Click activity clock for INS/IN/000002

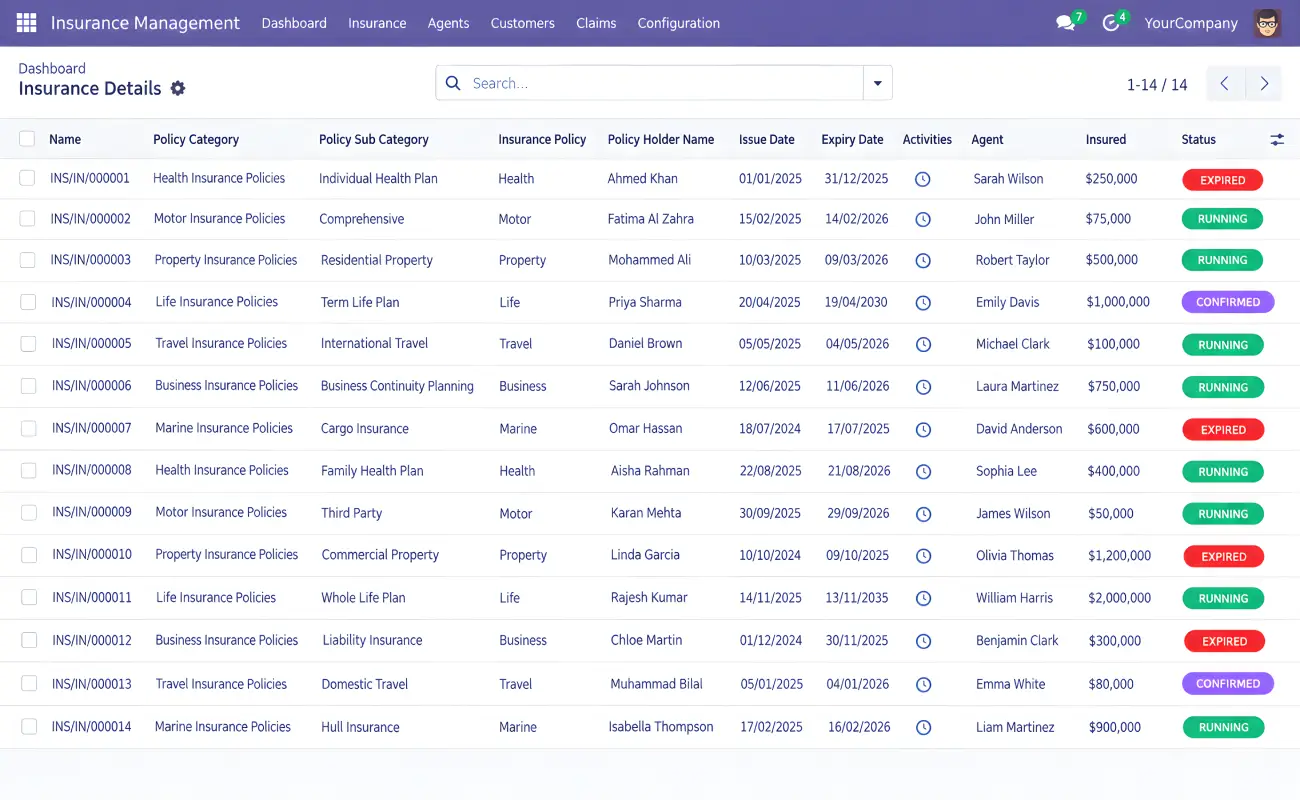pyautogui.click(x=923, y=219)
